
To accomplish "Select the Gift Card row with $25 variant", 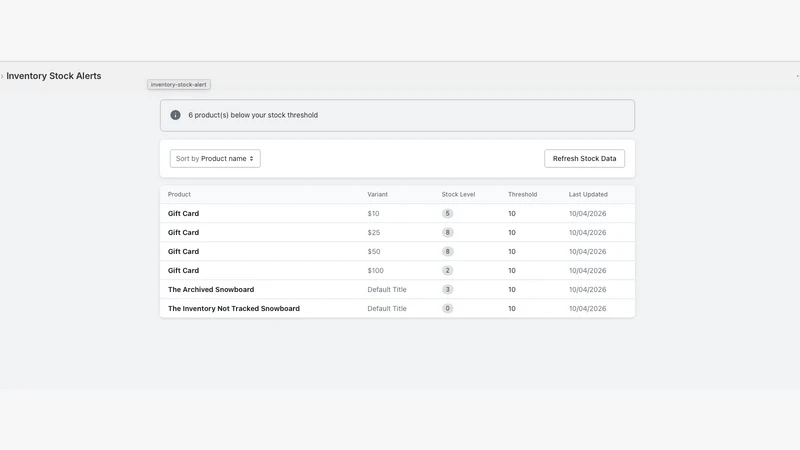I will pyautogui.click(x=397, y=233).
